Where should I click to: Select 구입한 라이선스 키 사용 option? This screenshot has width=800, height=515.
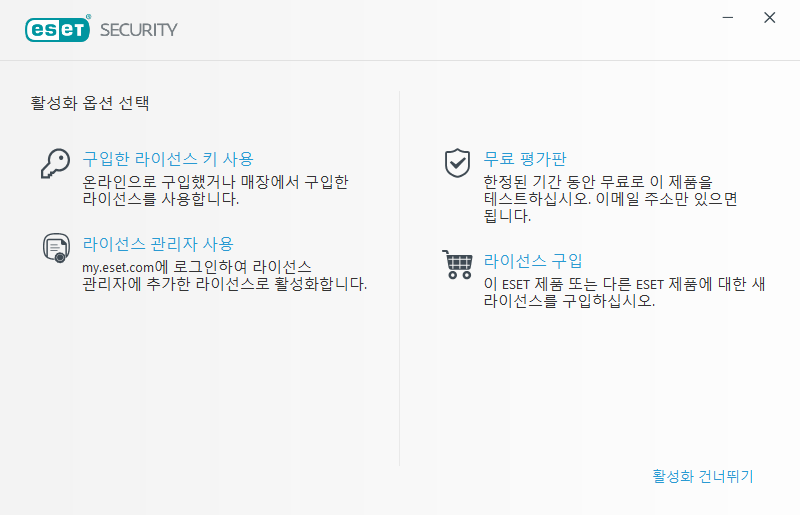(x=168, y=158)
